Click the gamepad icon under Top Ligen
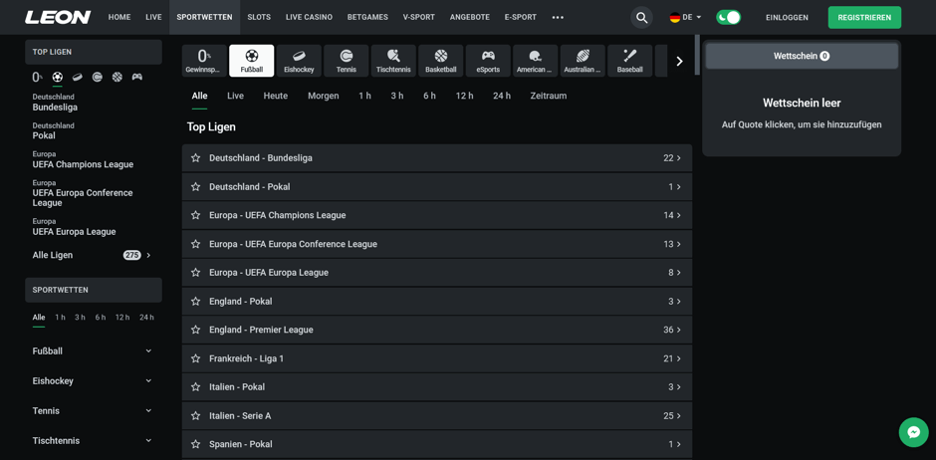936x460 pixels. (137, 77)
